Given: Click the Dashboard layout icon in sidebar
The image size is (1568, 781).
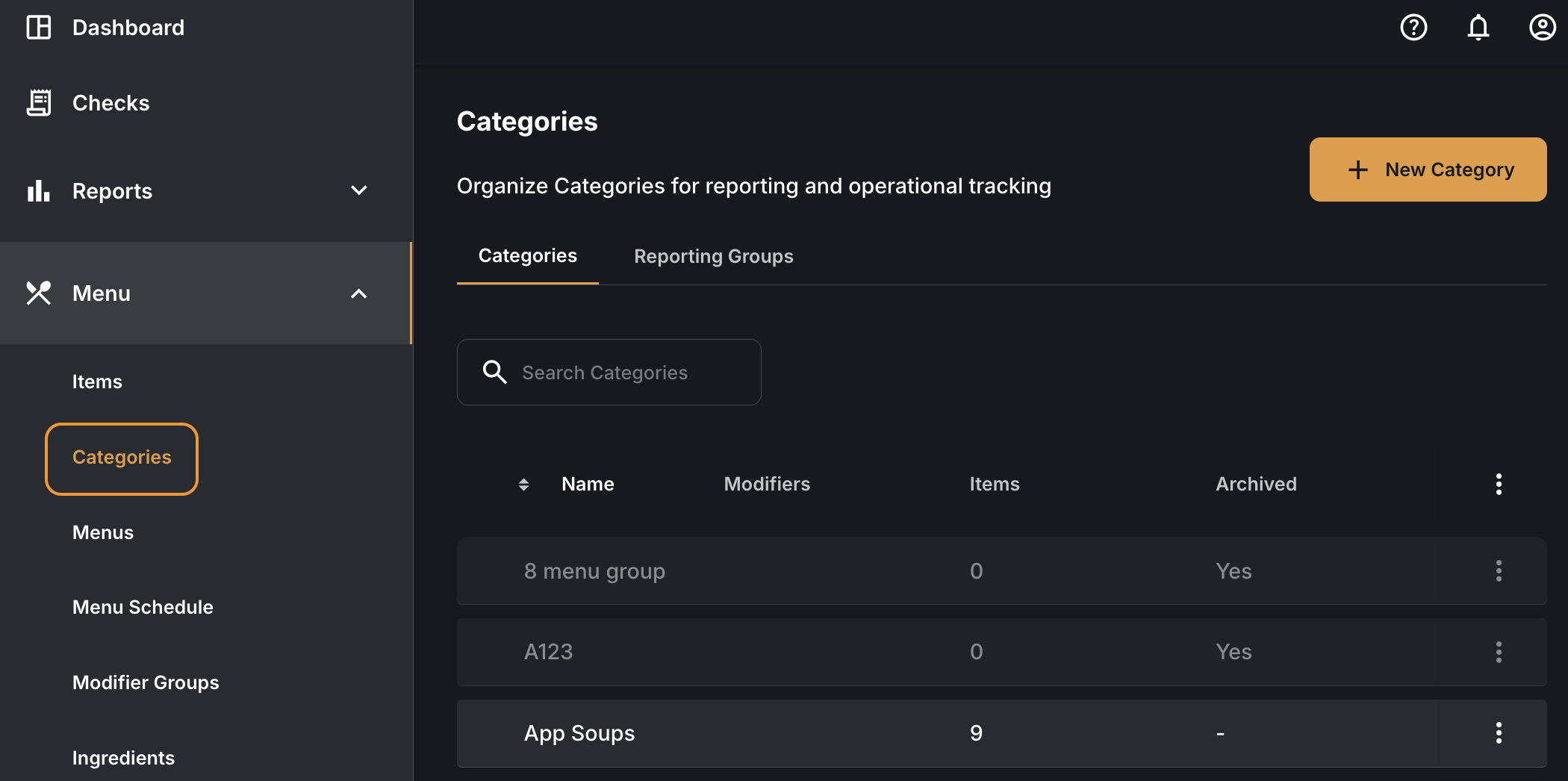Looking at the screenshot, I should [x=39, y=28].
